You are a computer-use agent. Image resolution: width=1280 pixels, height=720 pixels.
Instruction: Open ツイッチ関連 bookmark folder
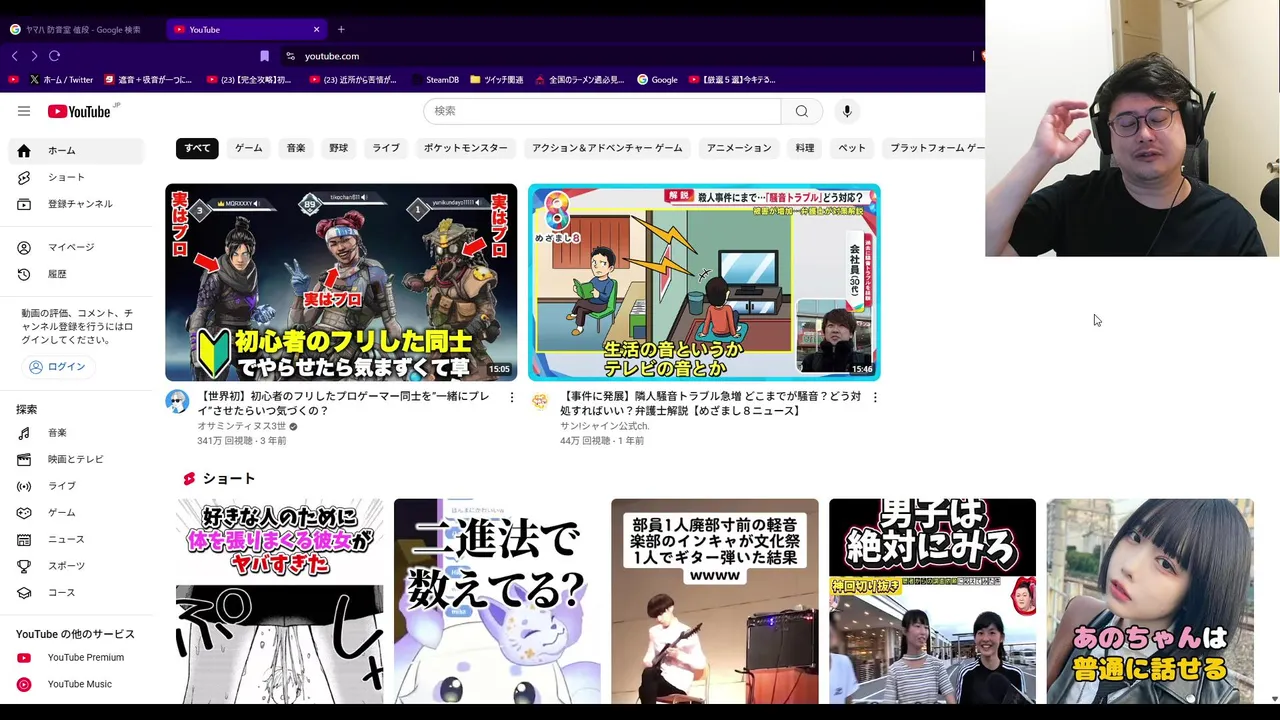tap(497, 80)
